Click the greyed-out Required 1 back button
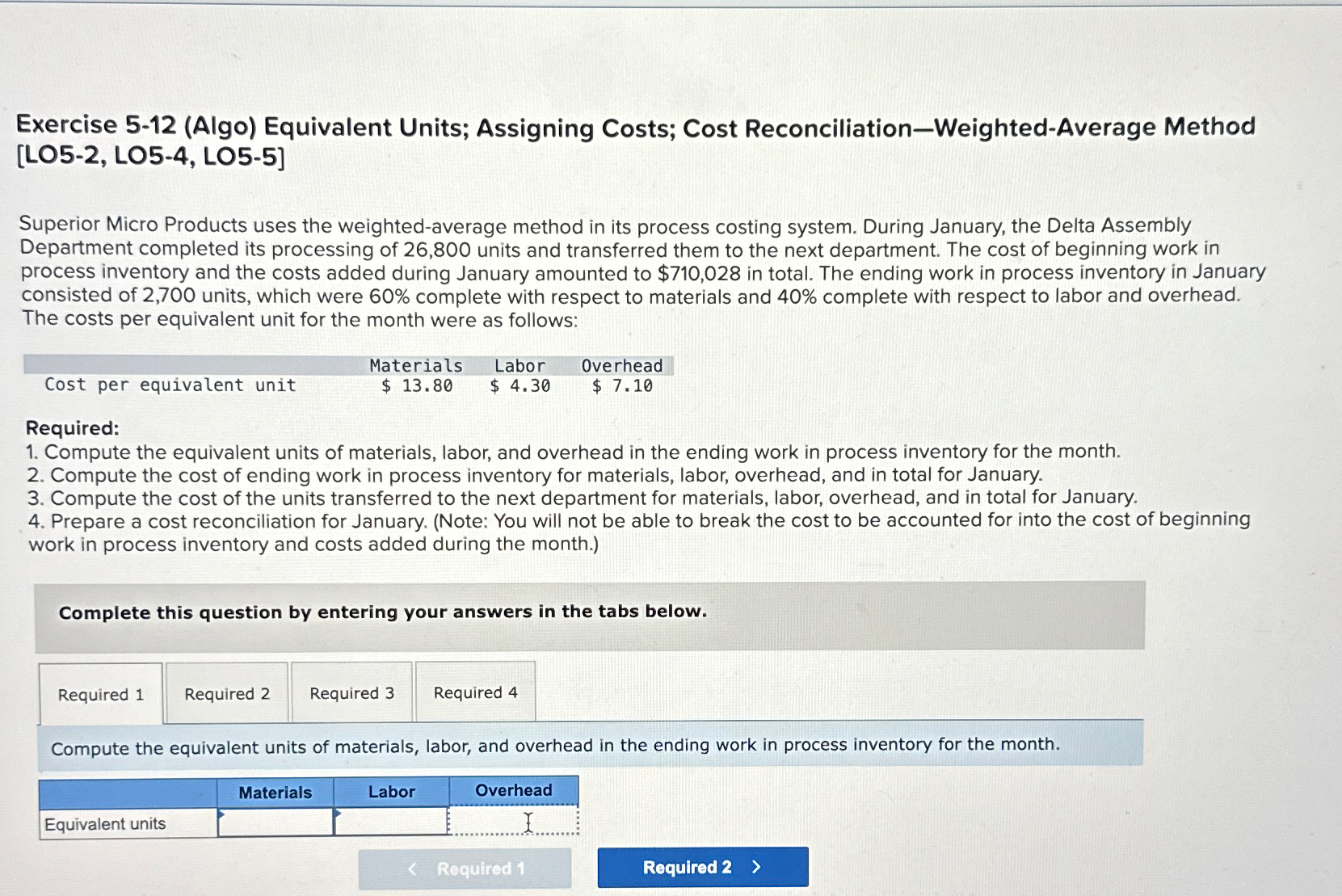The image size is (1342, 896). click(x=465, y=869)
